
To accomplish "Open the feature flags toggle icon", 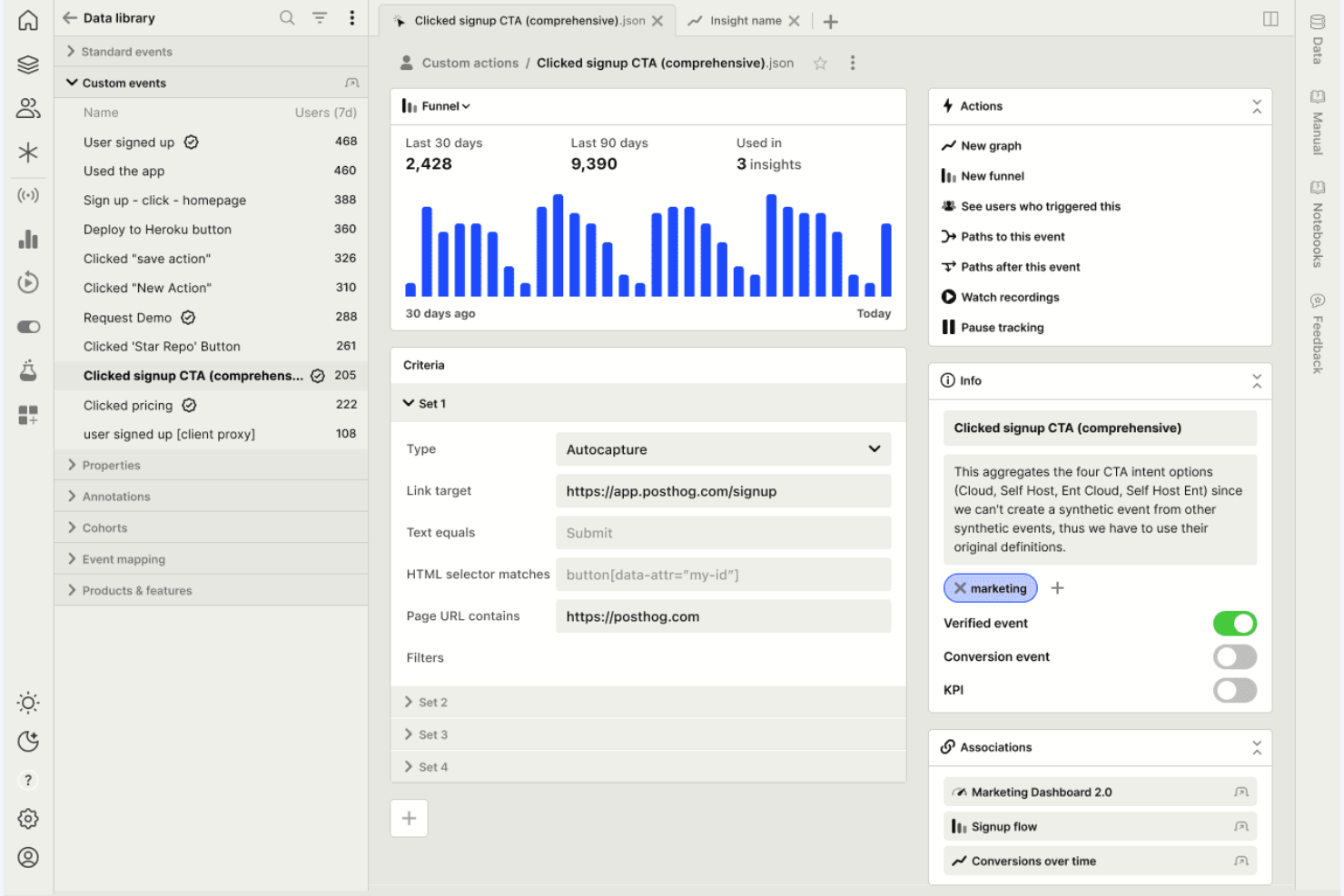I will (x=28, y=326).
